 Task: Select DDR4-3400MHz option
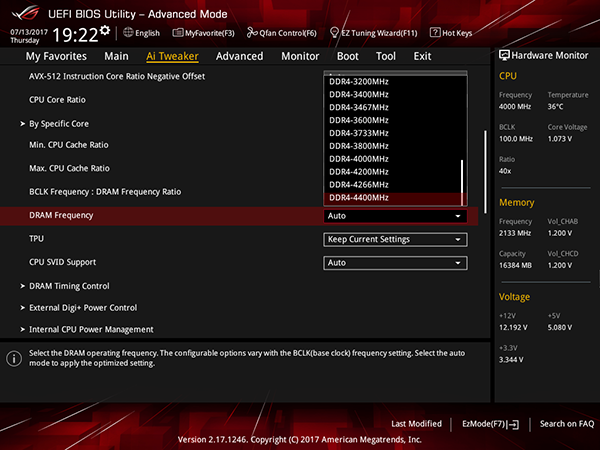pos(393,95)
